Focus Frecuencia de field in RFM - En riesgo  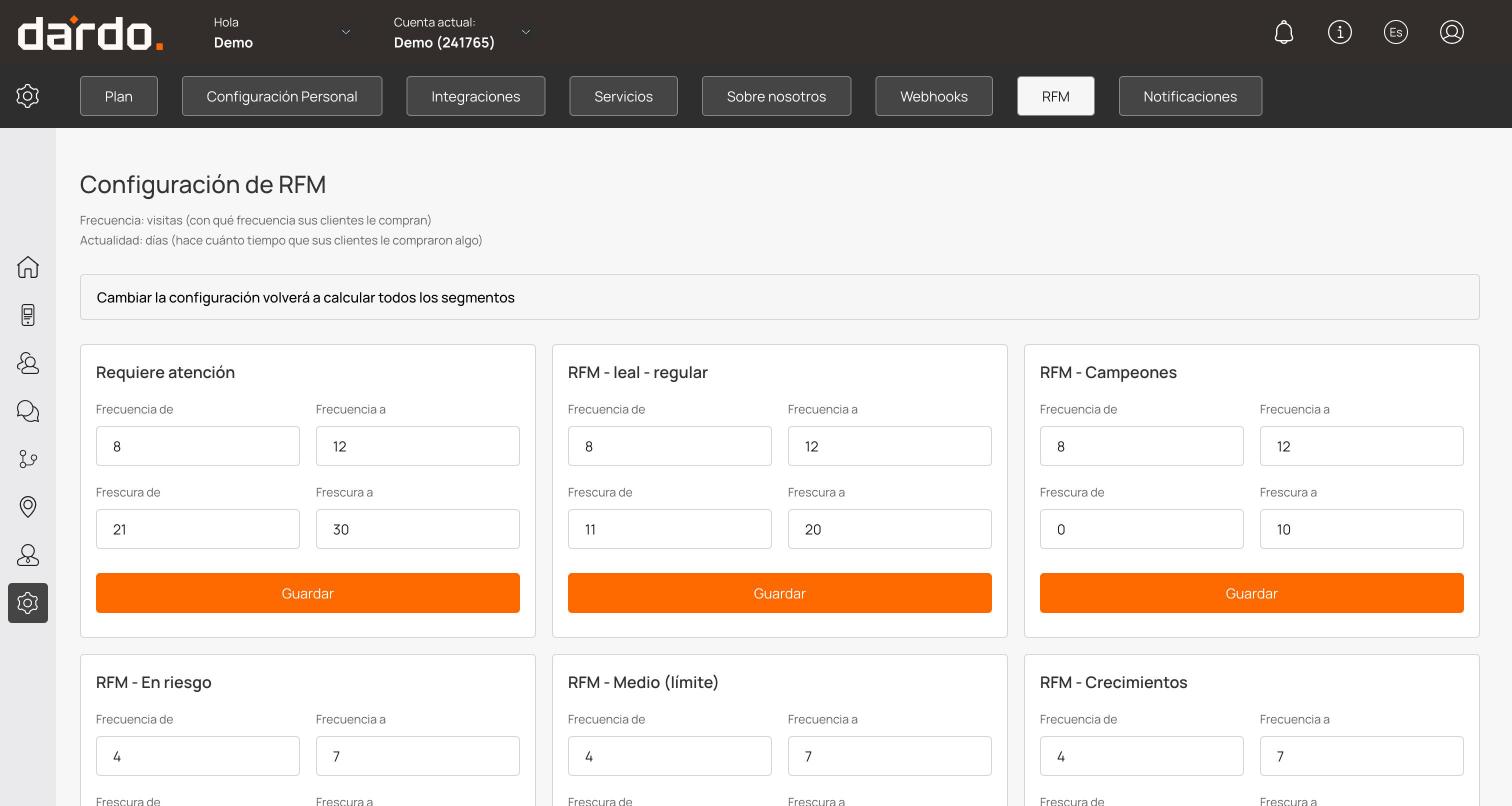198,756
